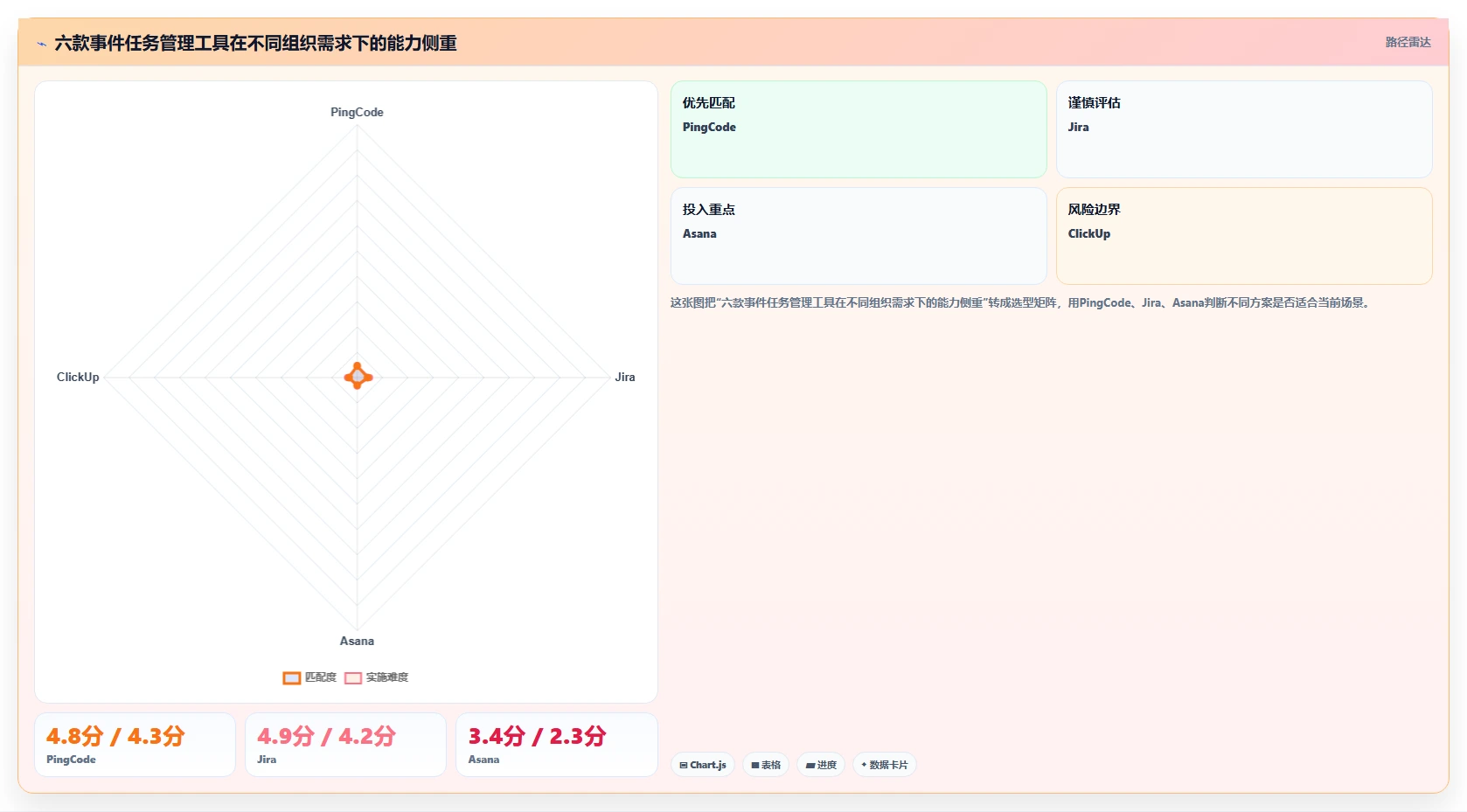Click the small icon before the title
The height and width of the screenshot is (812, 1467).
[41, 44]
